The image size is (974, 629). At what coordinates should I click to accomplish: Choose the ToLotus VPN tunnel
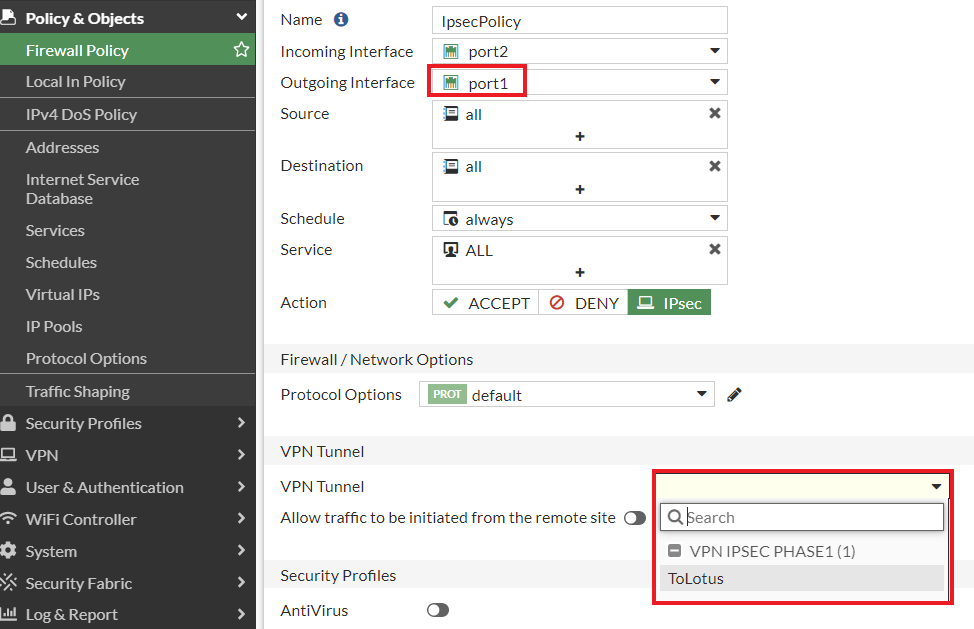[696, 578]
